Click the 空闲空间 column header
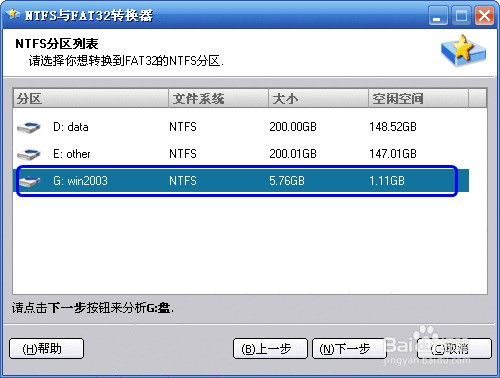 [x=418, y=98]
